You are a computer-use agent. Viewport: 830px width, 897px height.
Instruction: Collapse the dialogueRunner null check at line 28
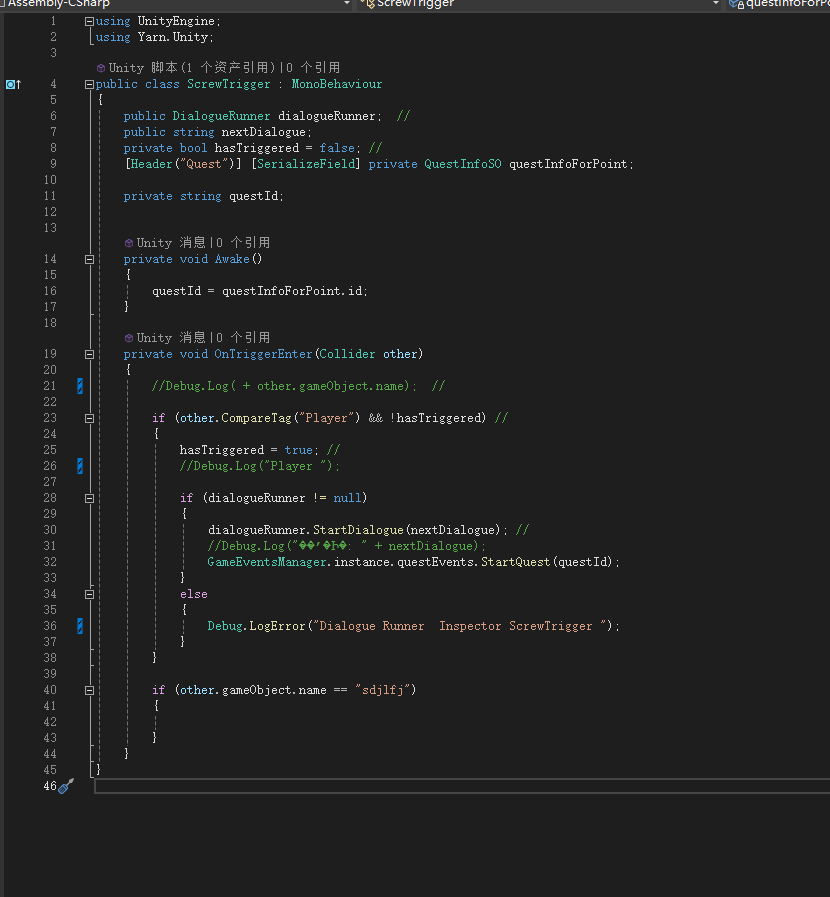[89, 498]
